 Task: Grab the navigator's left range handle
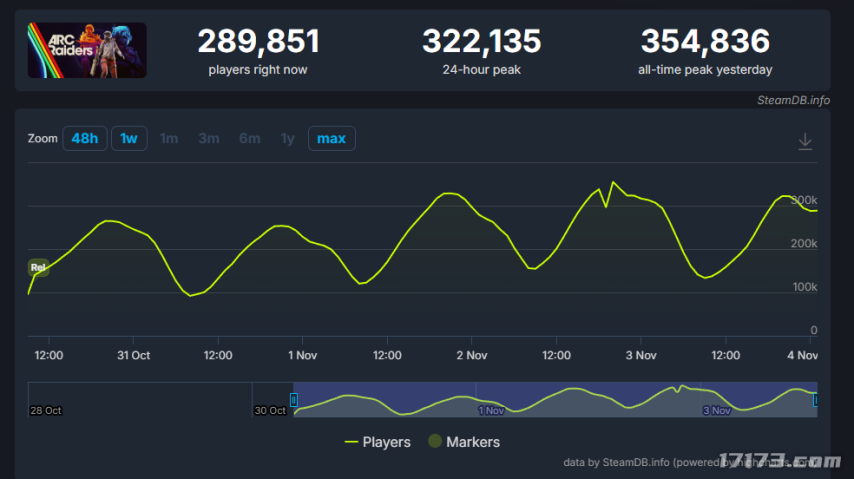click(293, 400)
